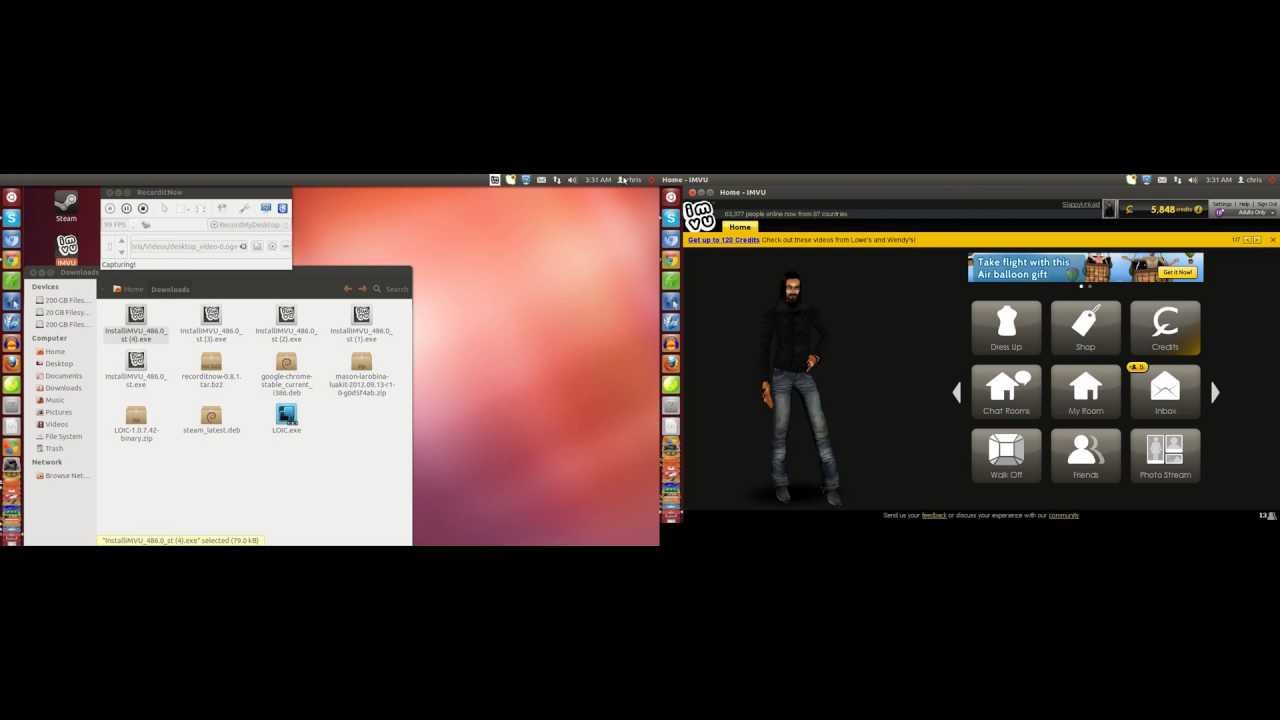Select the steam_latest.deb file
This screenshot has width=1280, height=720.
[x=211, y=420]
